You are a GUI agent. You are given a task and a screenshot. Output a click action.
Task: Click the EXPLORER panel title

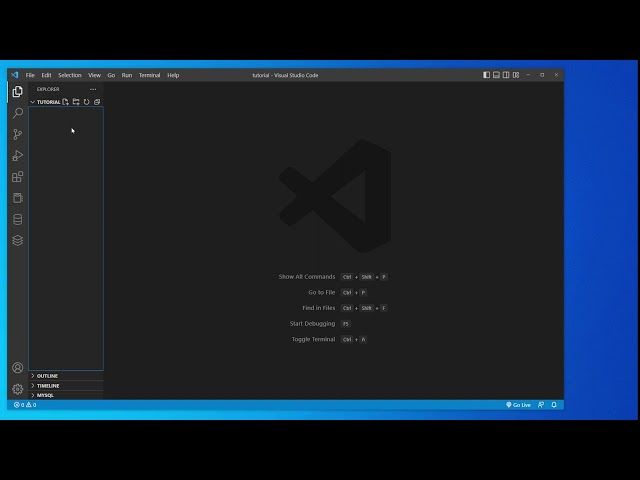point(48,89)
